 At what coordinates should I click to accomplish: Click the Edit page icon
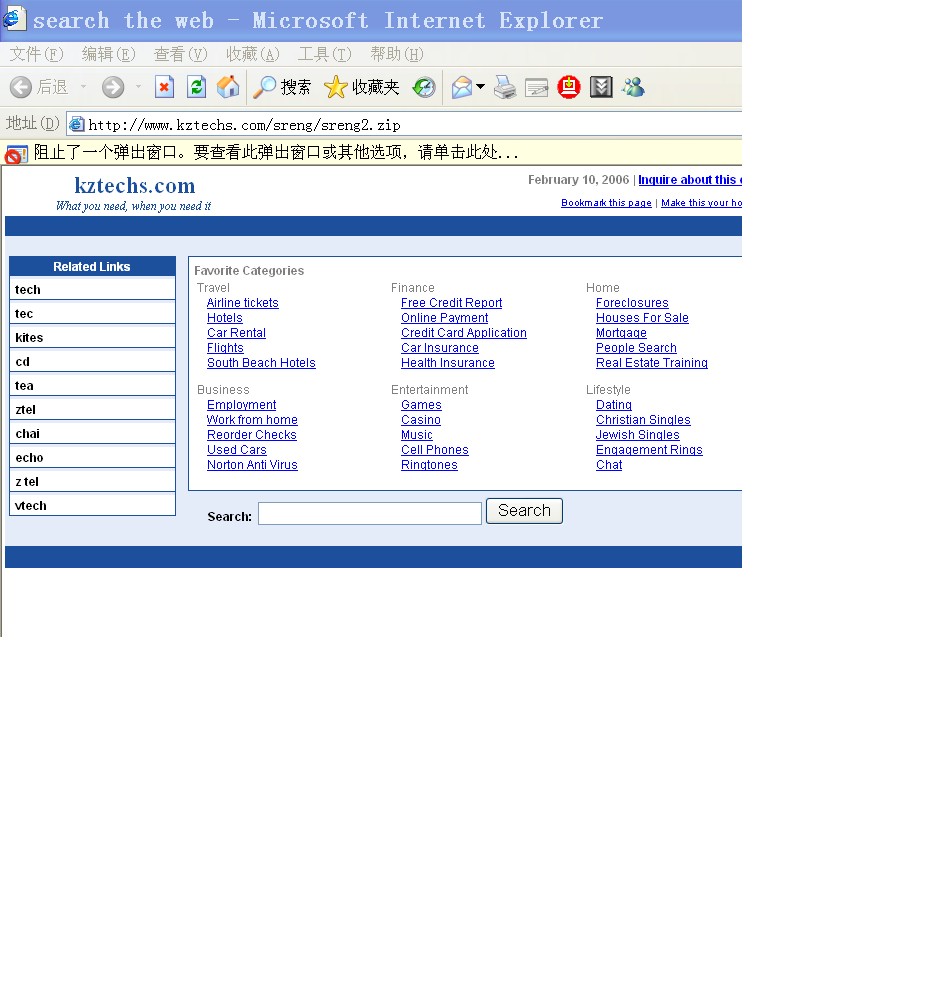[x=536, y=87]
